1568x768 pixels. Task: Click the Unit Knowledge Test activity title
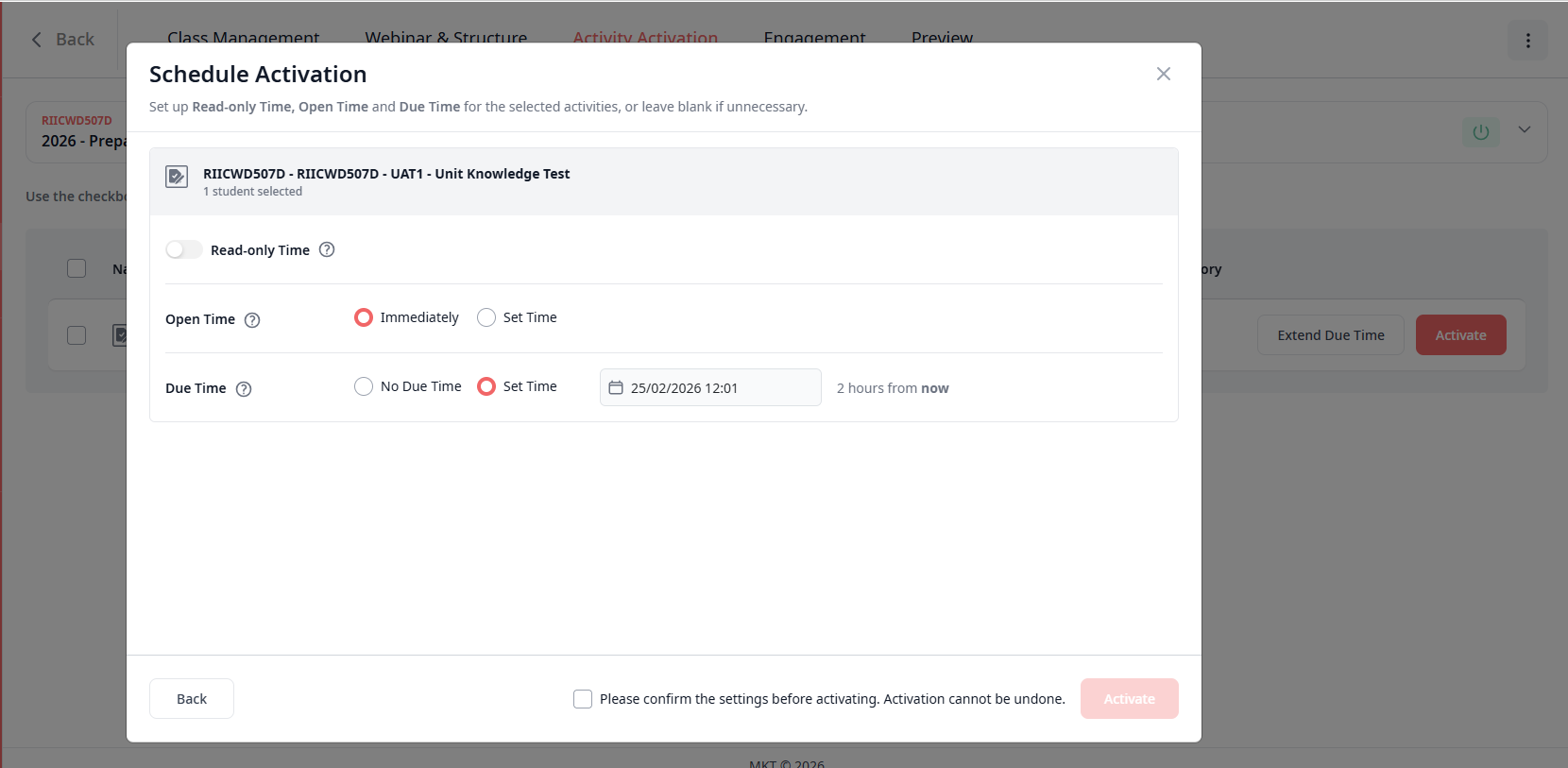pos(386,174)
